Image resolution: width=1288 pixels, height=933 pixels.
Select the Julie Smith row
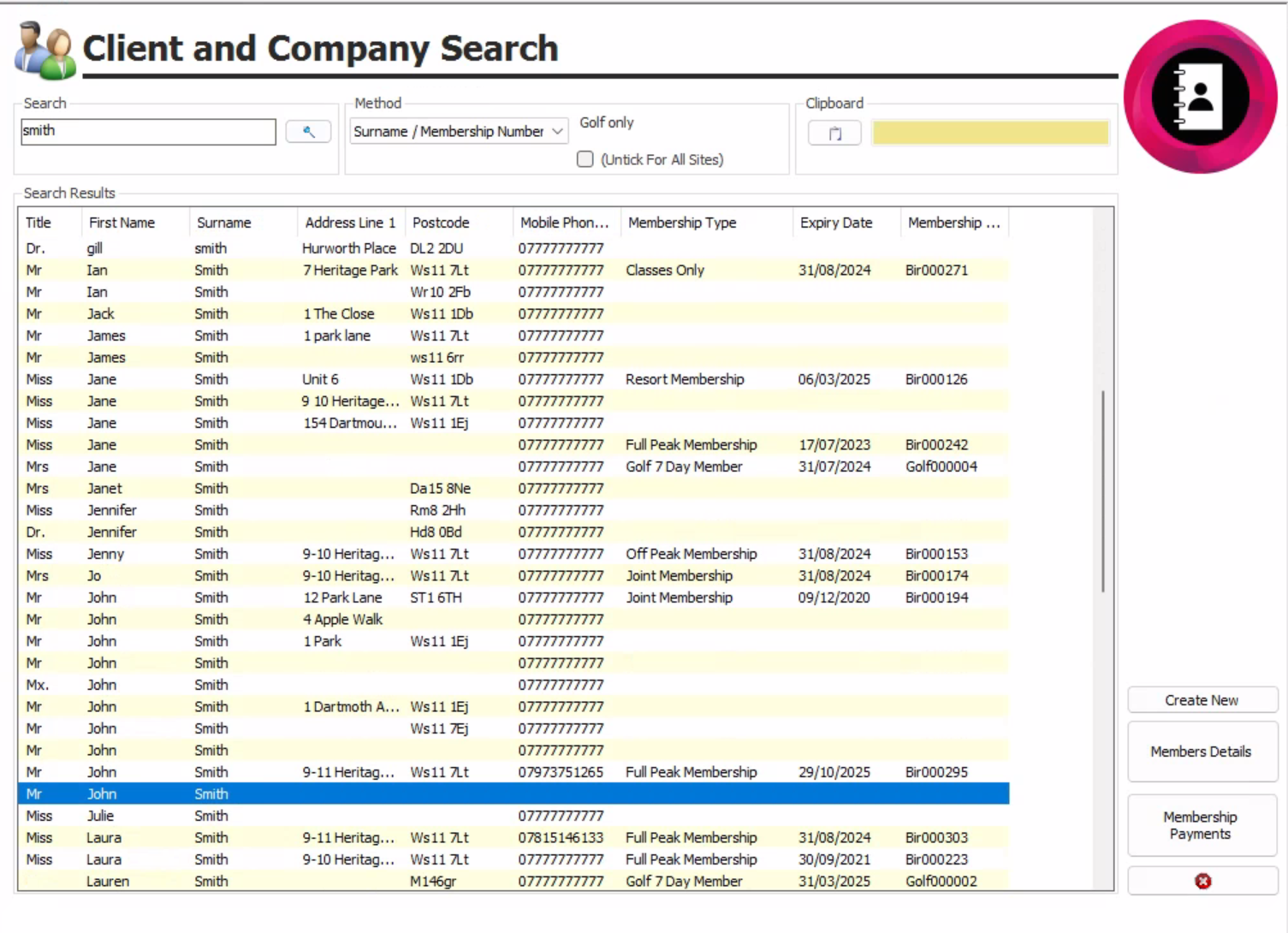[513, 816]
